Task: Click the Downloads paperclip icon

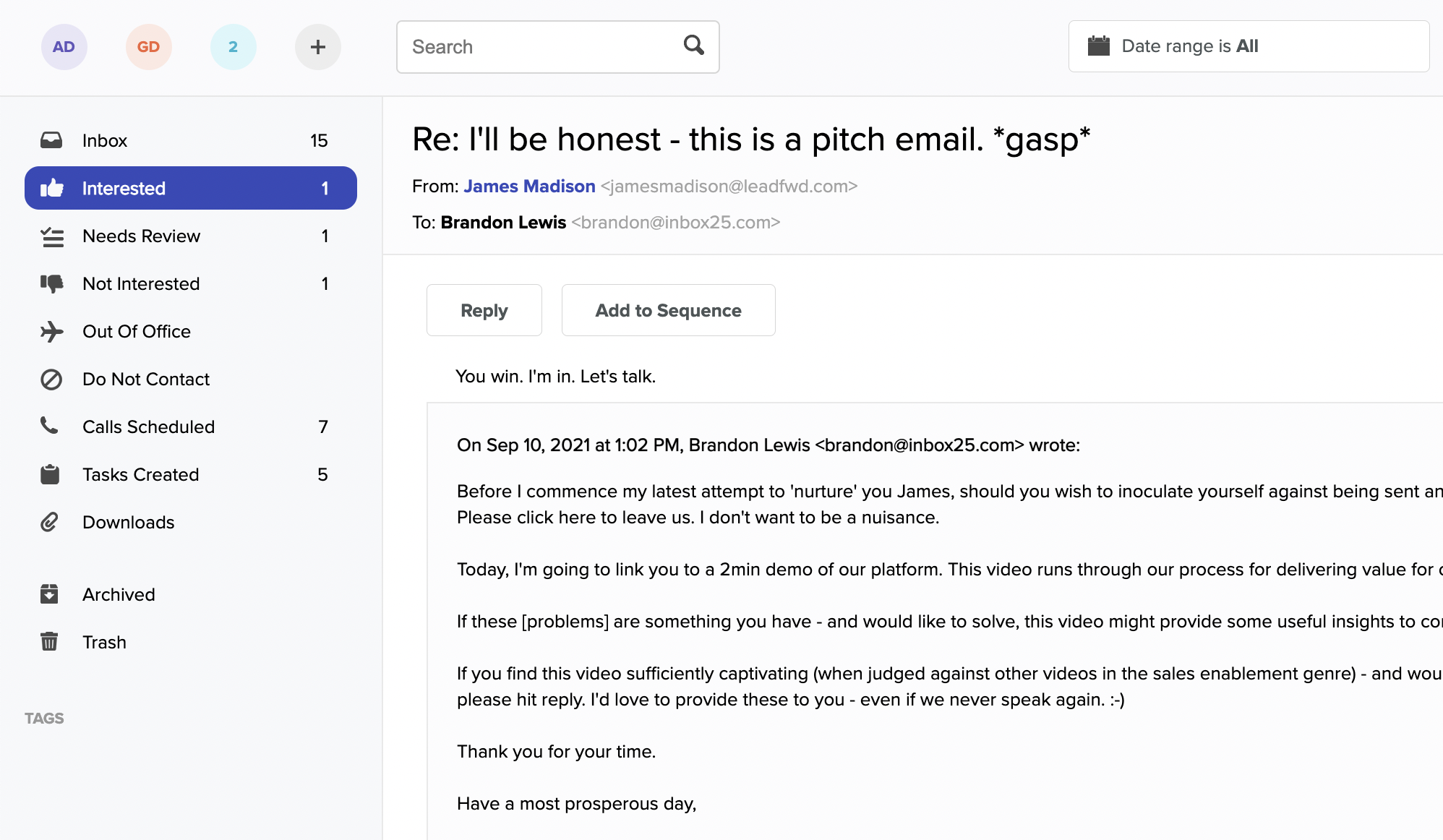Action: 49,522
